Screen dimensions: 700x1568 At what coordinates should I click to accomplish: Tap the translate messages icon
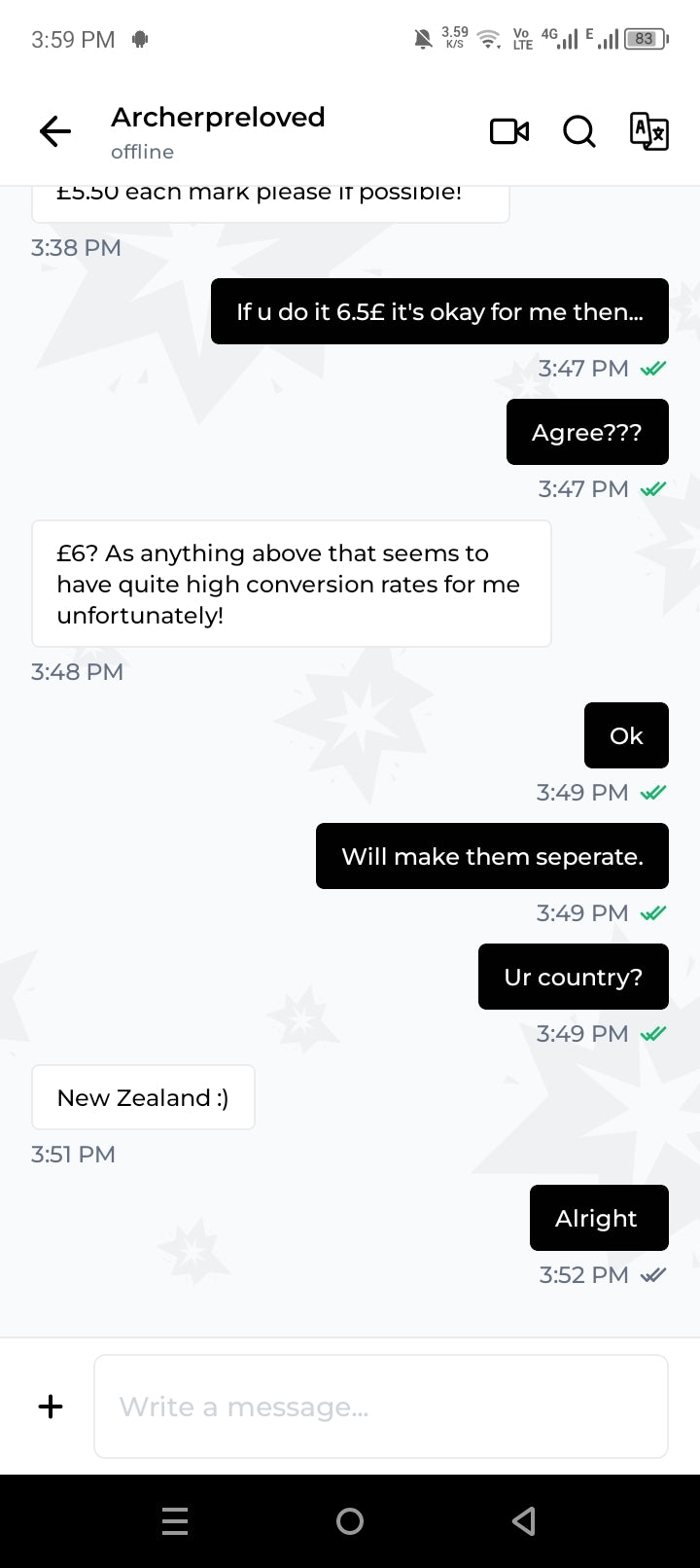648,130
